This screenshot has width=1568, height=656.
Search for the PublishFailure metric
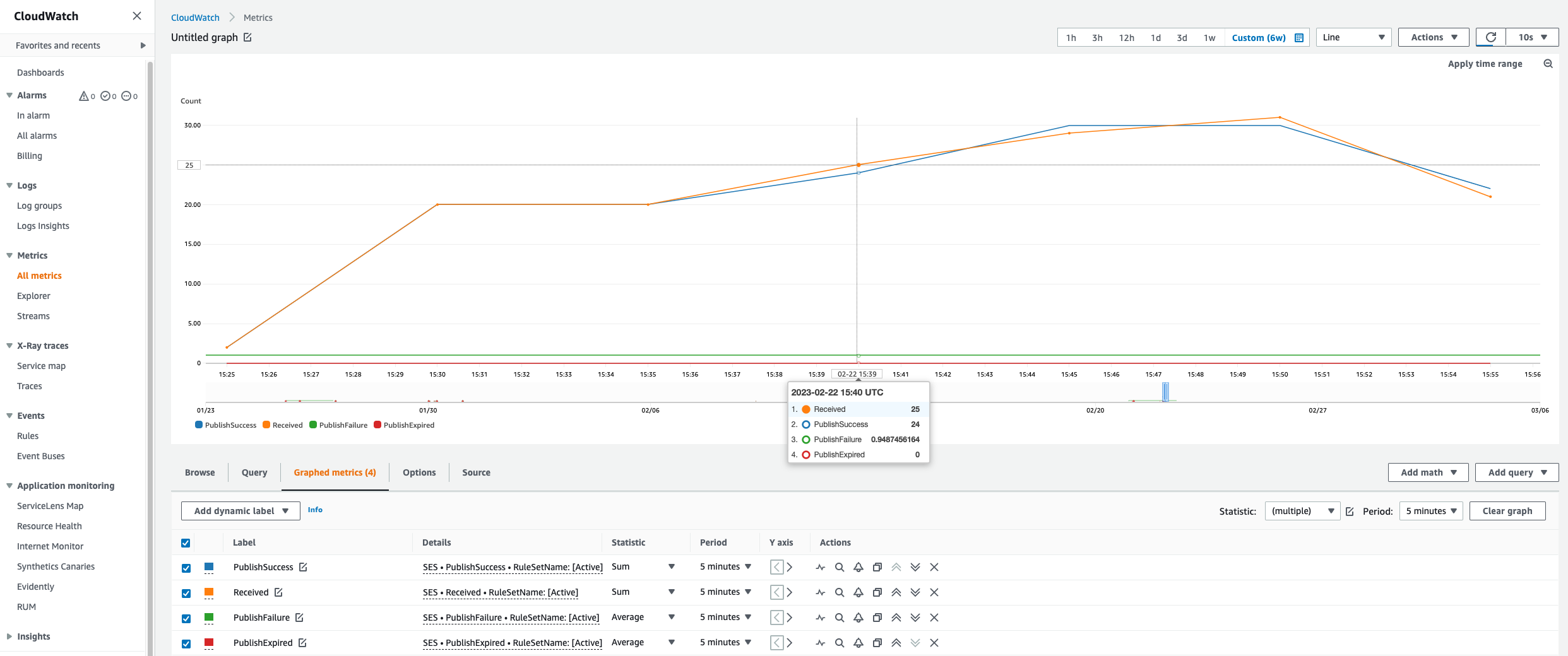(x=840, y=618)
